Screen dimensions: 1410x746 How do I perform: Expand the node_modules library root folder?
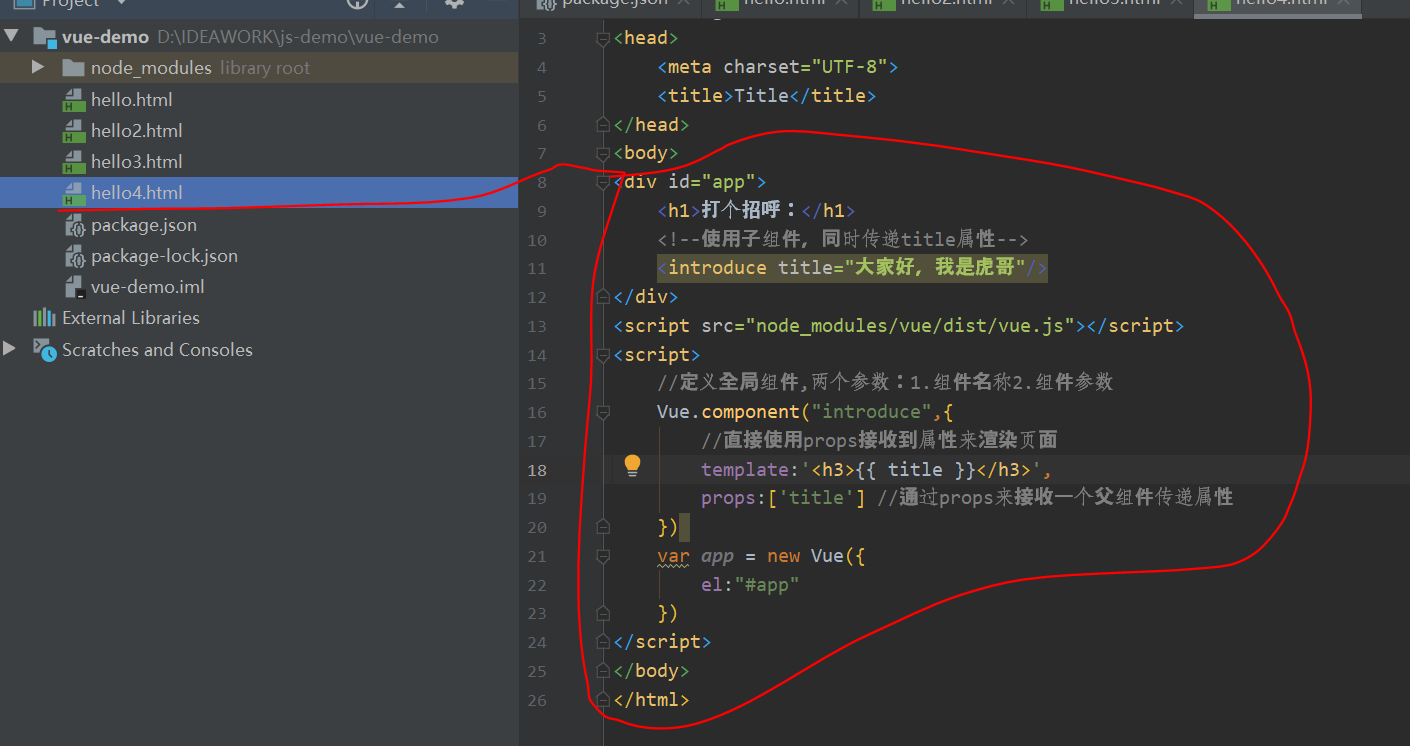click(37, 68)
